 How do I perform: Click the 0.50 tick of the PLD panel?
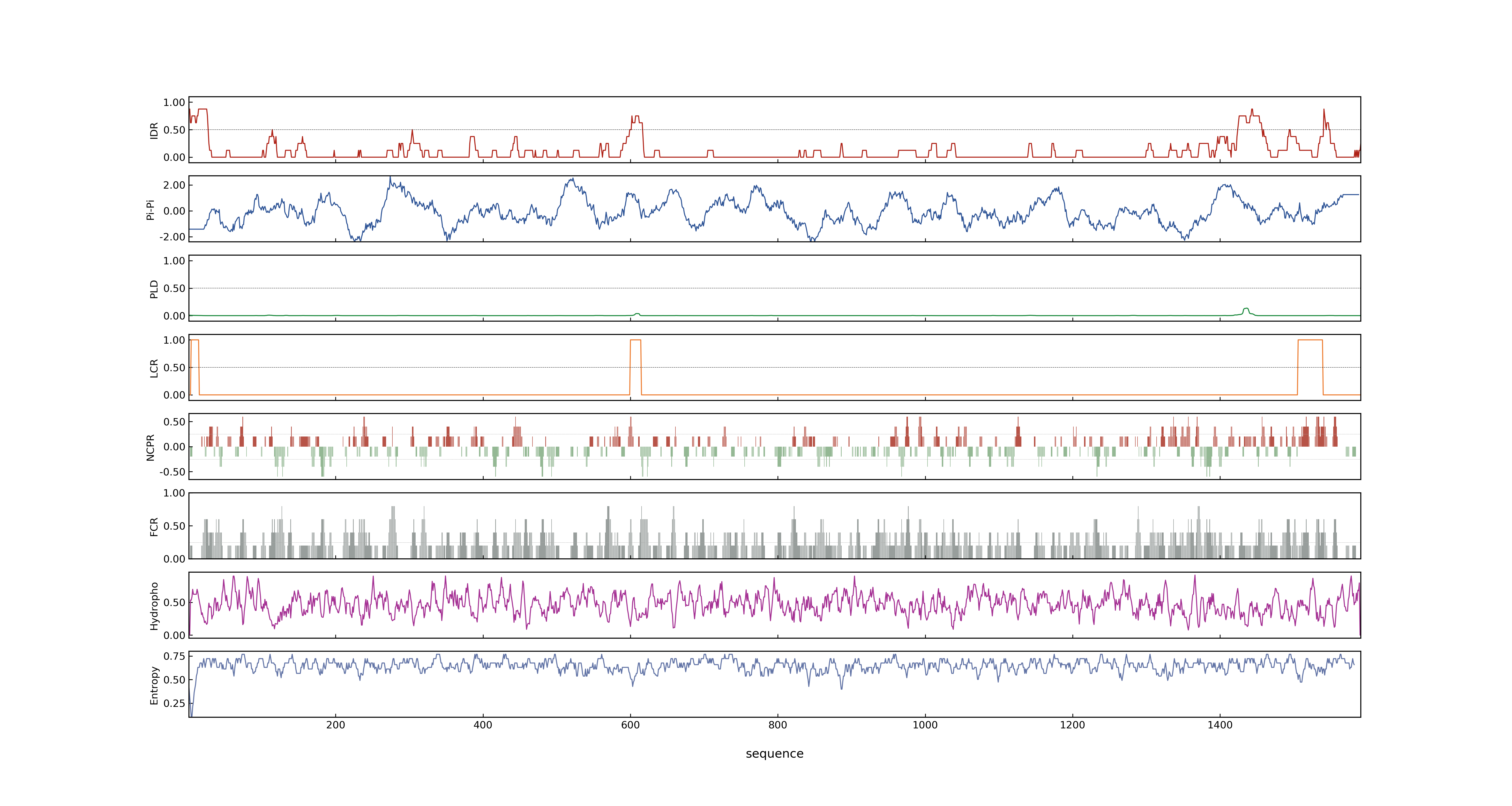coord(174,288)
